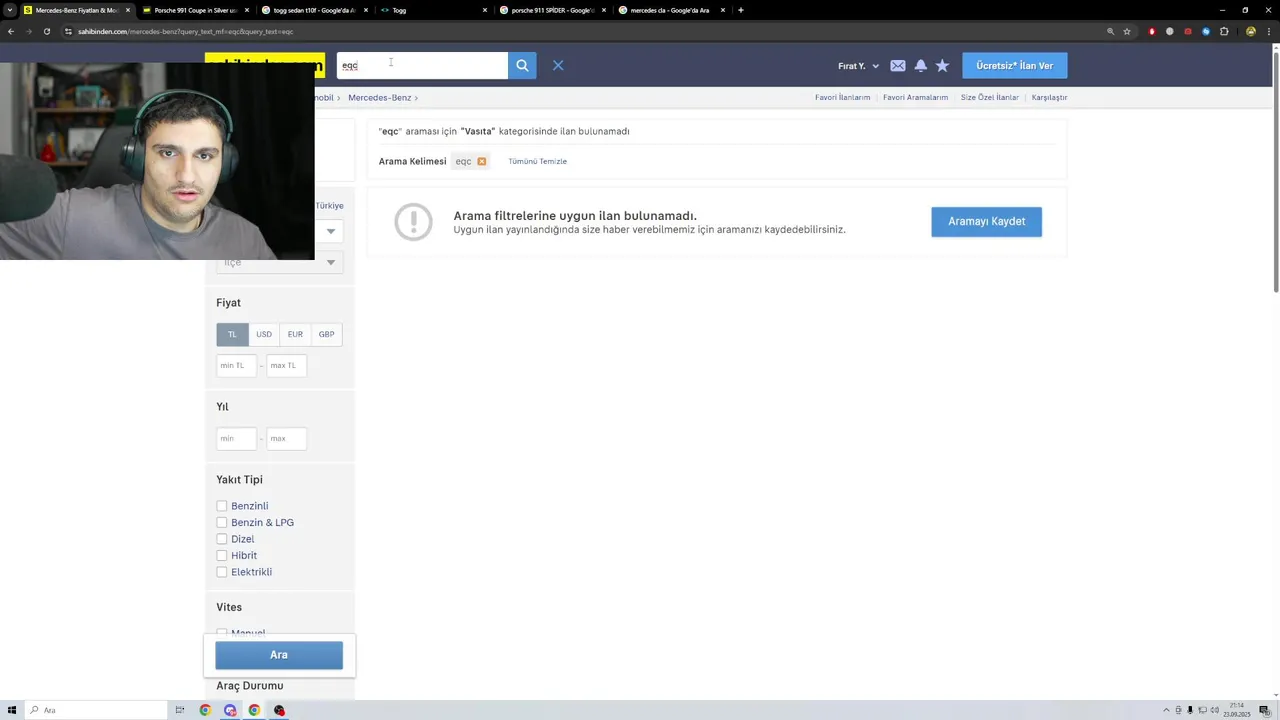Viewport: 1280px width, 720px height.
Task: Reload the page
Action: click(x=46, y=31)
